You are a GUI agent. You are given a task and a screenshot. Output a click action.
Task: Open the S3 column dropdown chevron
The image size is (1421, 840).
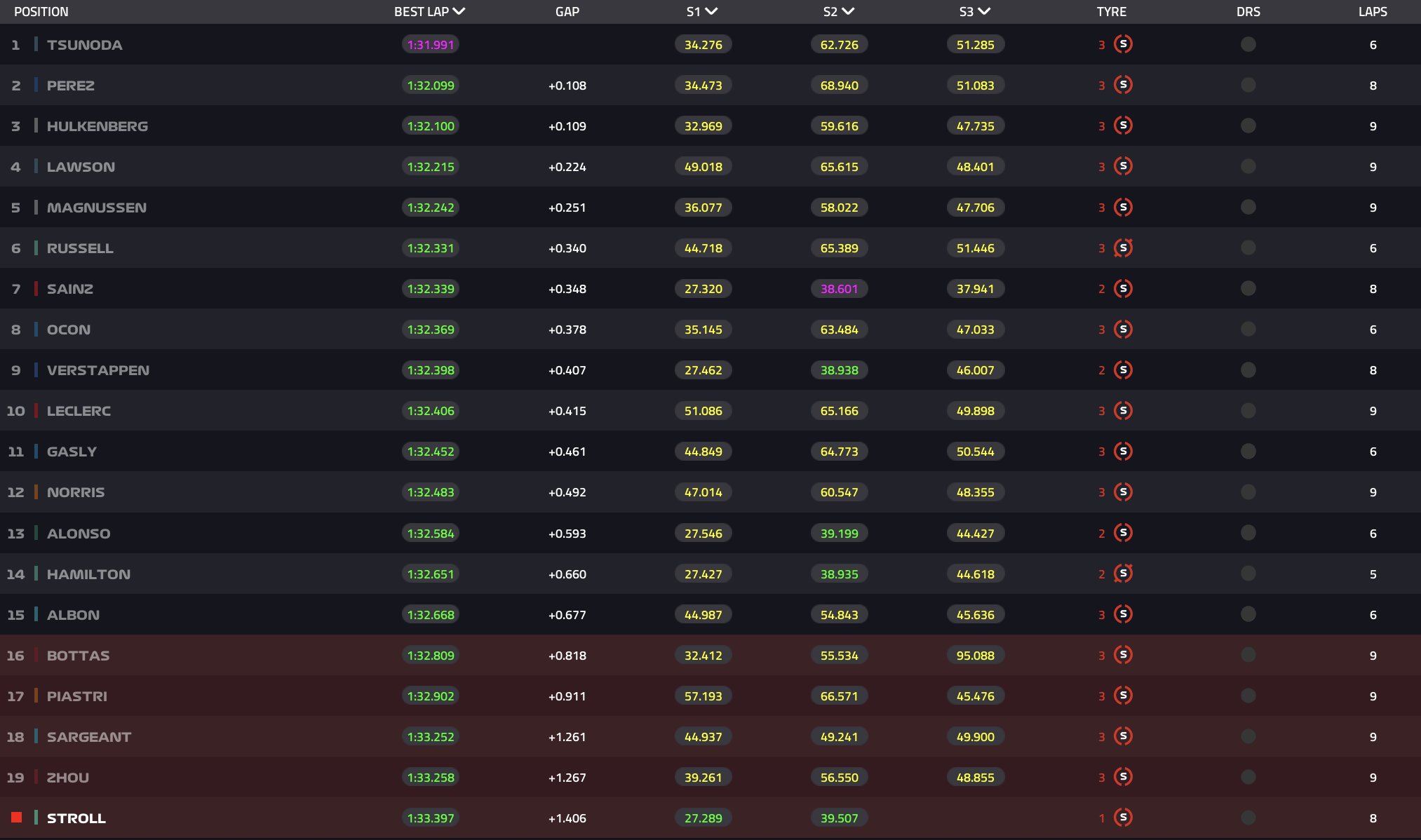coord(984,12)
